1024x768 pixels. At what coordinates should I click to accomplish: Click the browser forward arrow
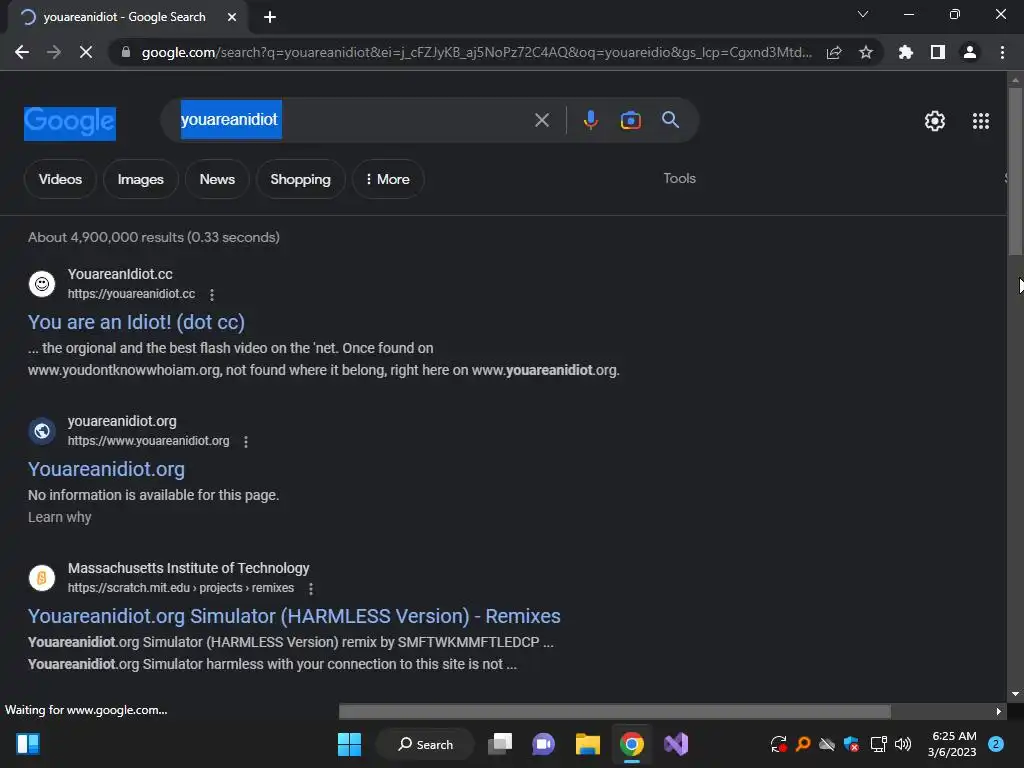[54, 52]
